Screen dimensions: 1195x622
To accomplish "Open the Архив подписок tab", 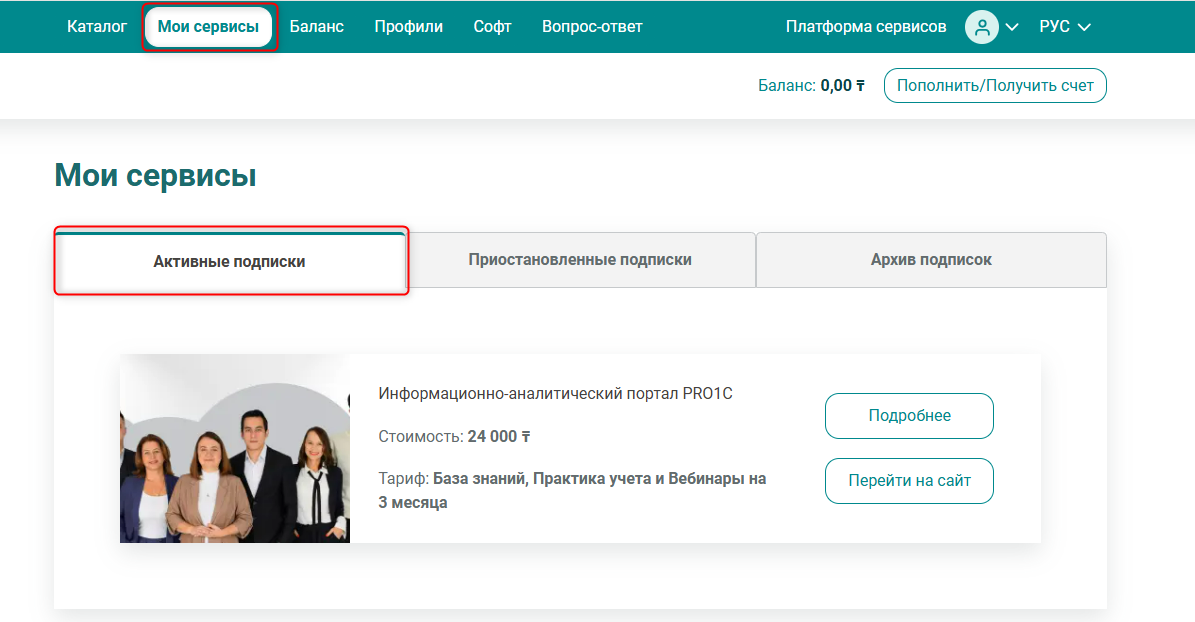I will [x=931, y=260].
